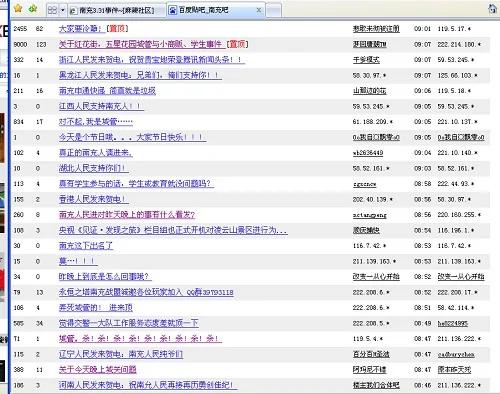Click the Home icon in toolbar
Viewport: 500px width, 394px height.
coord(493,9)
